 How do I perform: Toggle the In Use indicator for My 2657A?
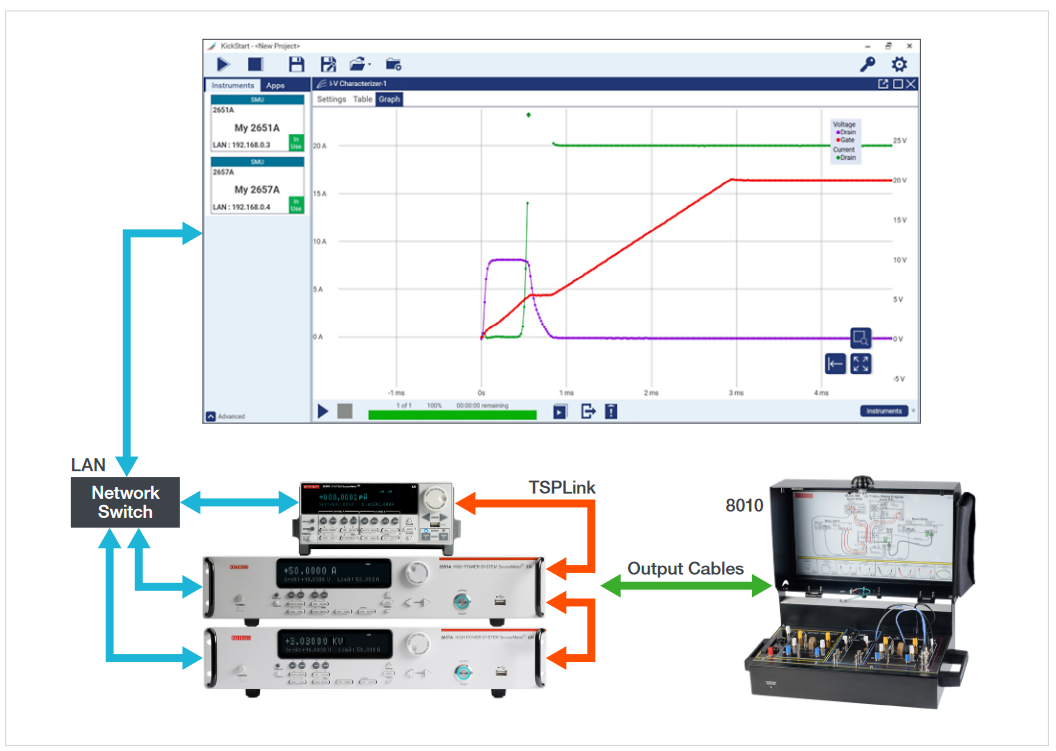point(296,204)
